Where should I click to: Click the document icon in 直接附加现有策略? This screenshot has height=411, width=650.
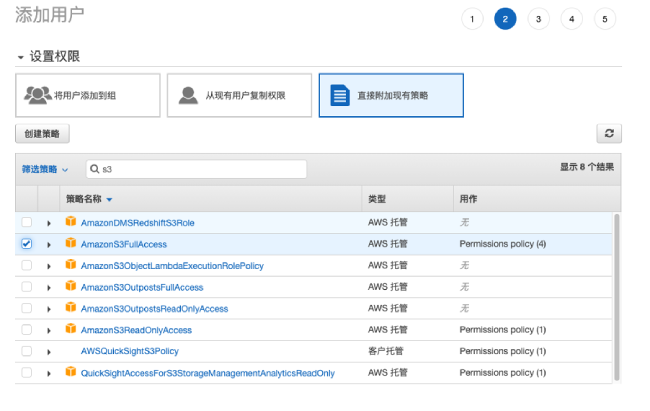click(x=340, y=95)
